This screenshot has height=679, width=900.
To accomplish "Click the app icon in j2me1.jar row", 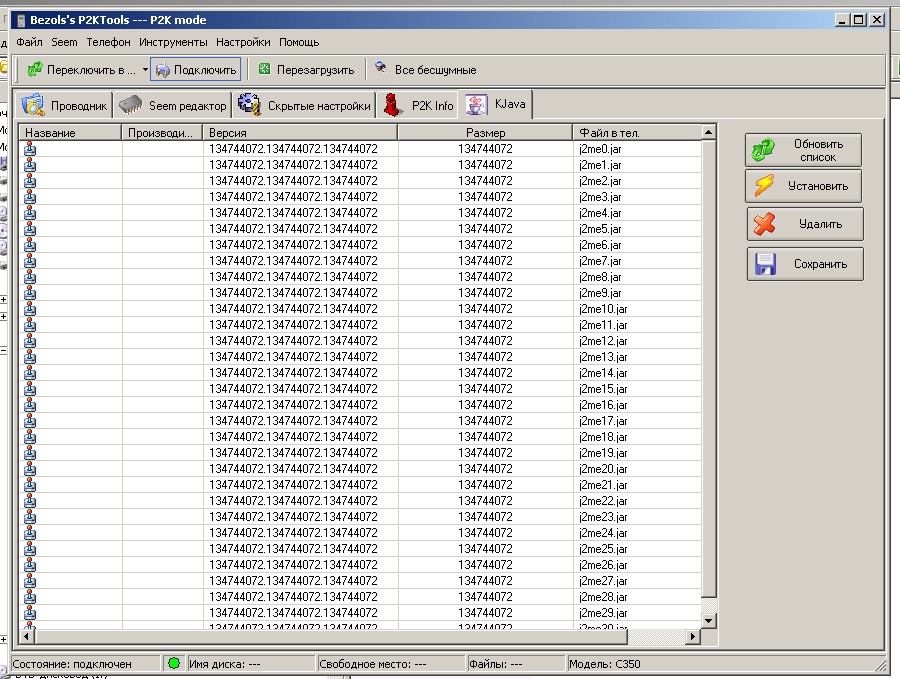I will point(30,165).
